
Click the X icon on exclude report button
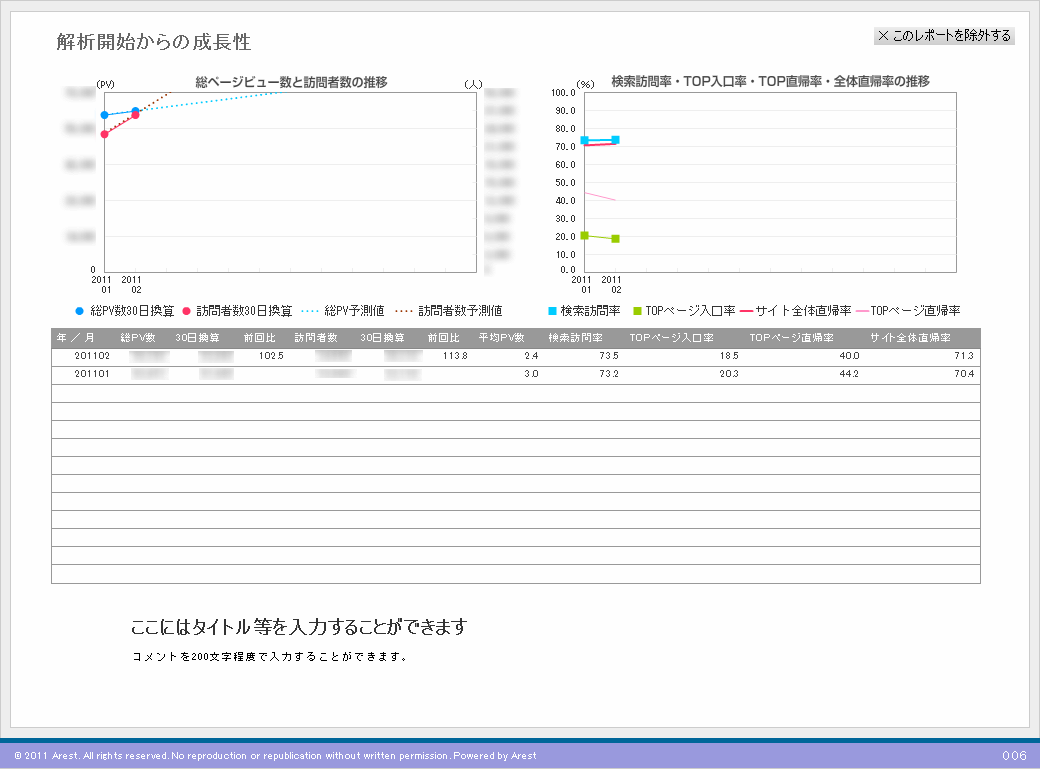coord(883,36)
